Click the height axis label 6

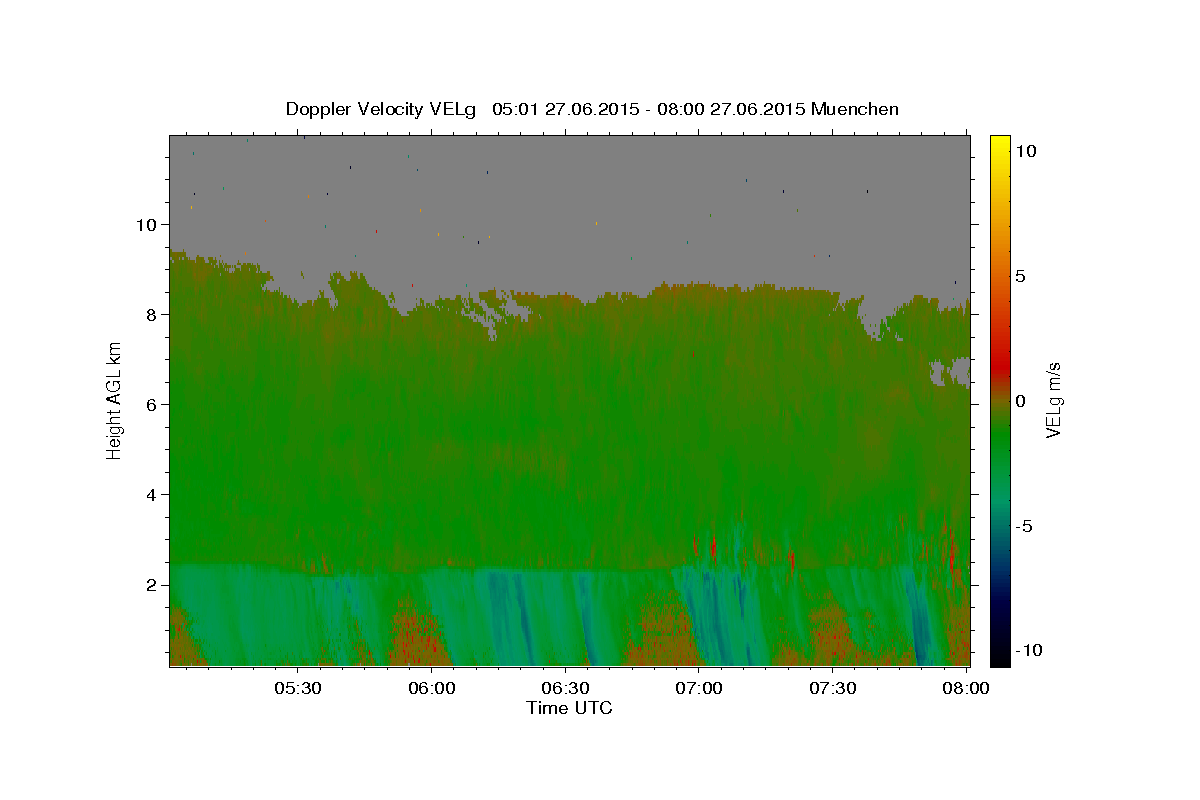click(x=151, y=405)
